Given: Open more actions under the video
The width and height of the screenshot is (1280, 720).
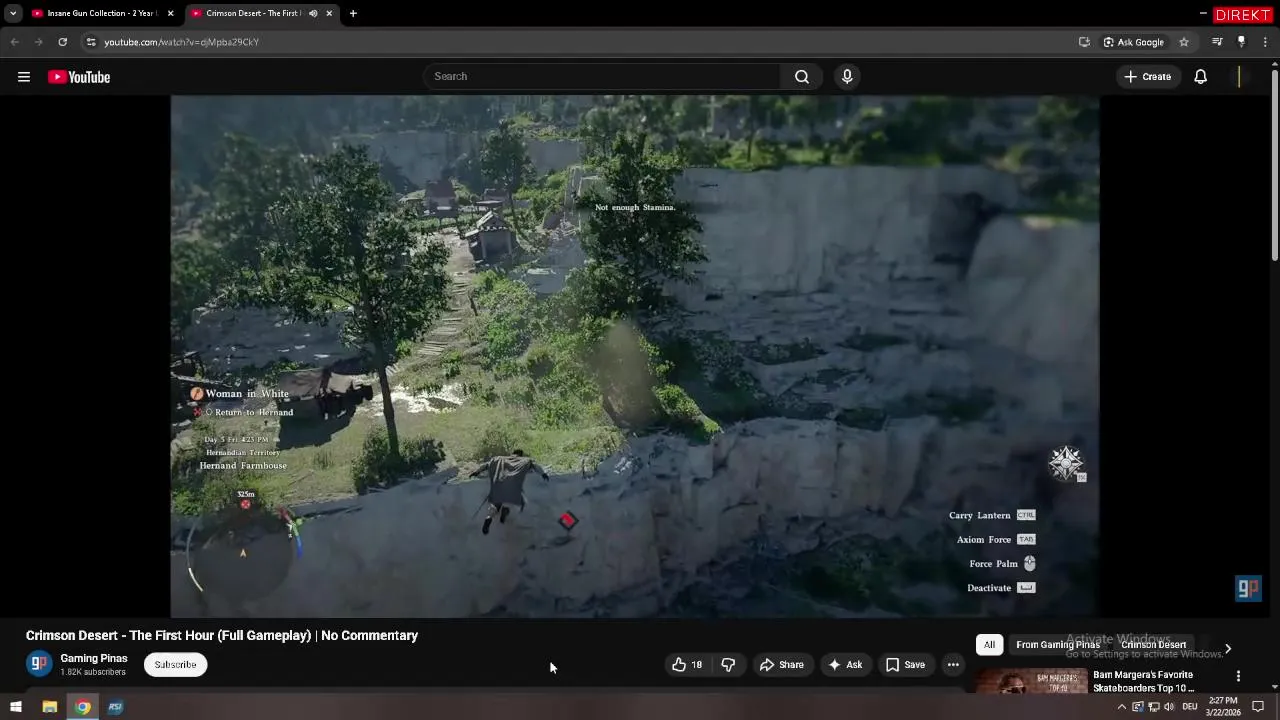Looking at the screenshot, I should [953, 665].
